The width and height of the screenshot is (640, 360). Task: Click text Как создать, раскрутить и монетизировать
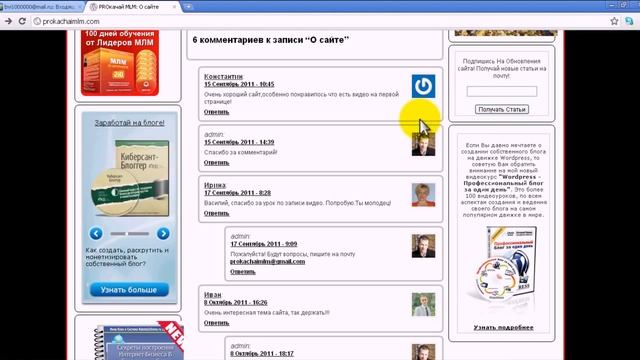coord(127,257)
